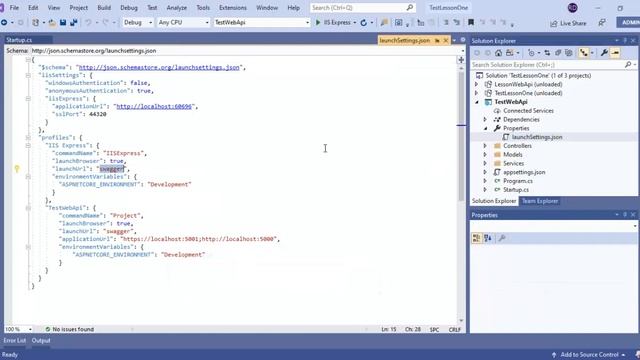The height and width of the screenshot is (360, 640).
Task: Click Property Pages wrench in Properties panel
Action: [502, 238]
